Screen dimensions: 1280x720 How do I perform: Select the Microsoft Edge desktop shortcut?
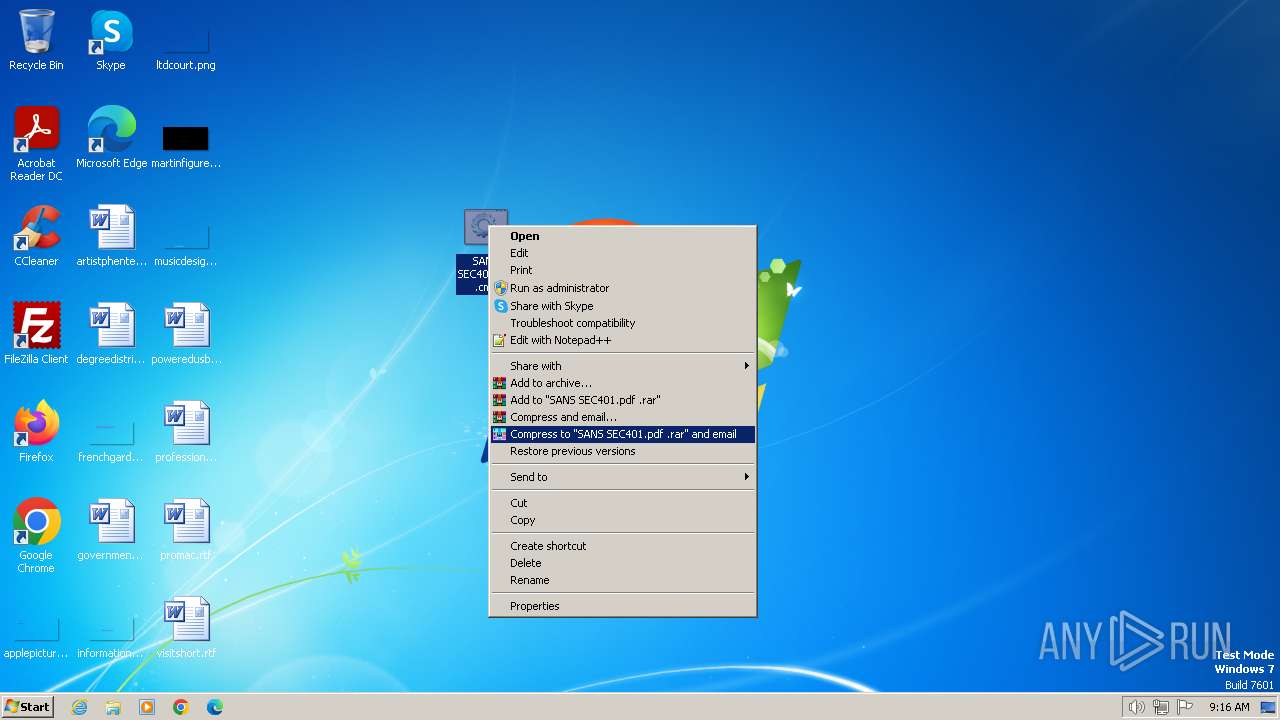[111, 138]
